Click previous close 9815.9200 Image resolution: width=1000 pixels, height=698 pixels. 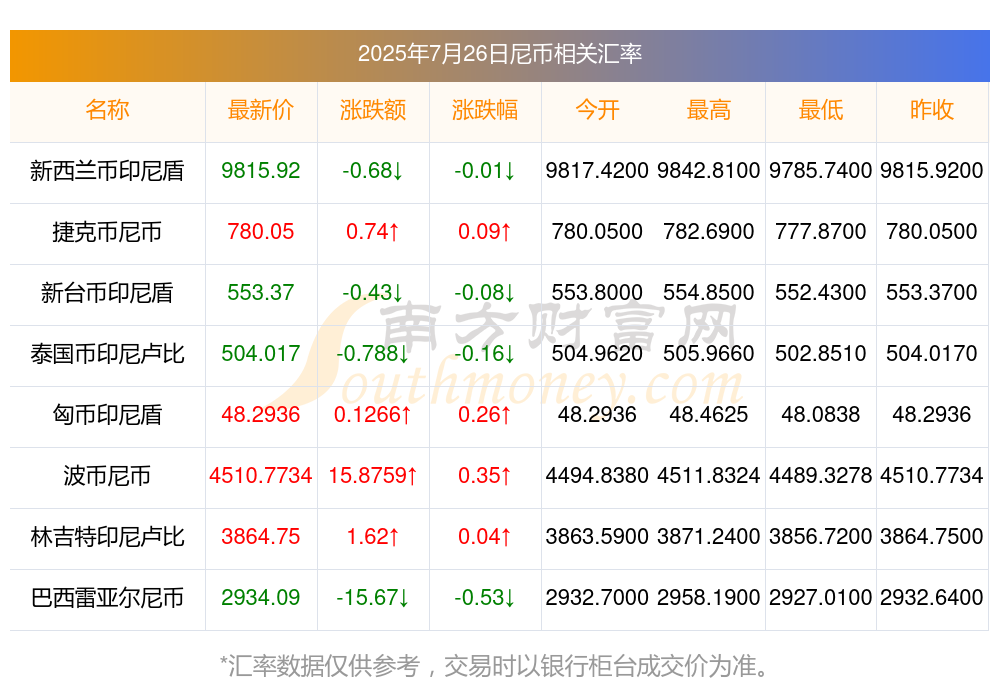click(932, 170)
